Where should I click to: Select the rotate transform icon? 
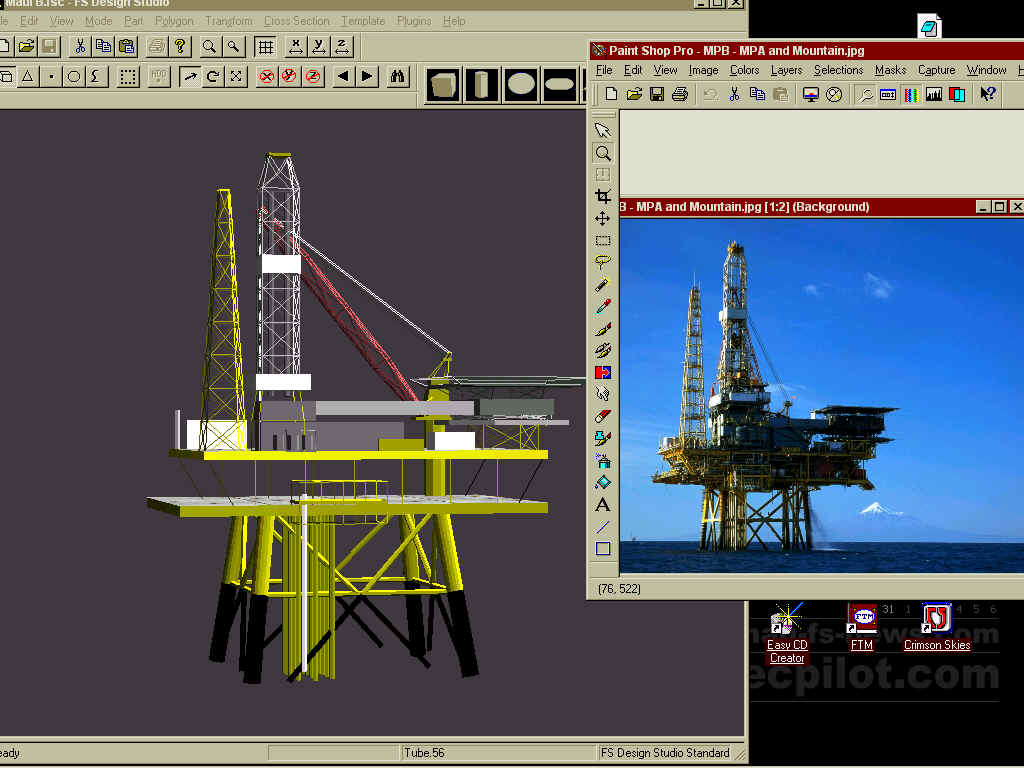tap(212, 76)
